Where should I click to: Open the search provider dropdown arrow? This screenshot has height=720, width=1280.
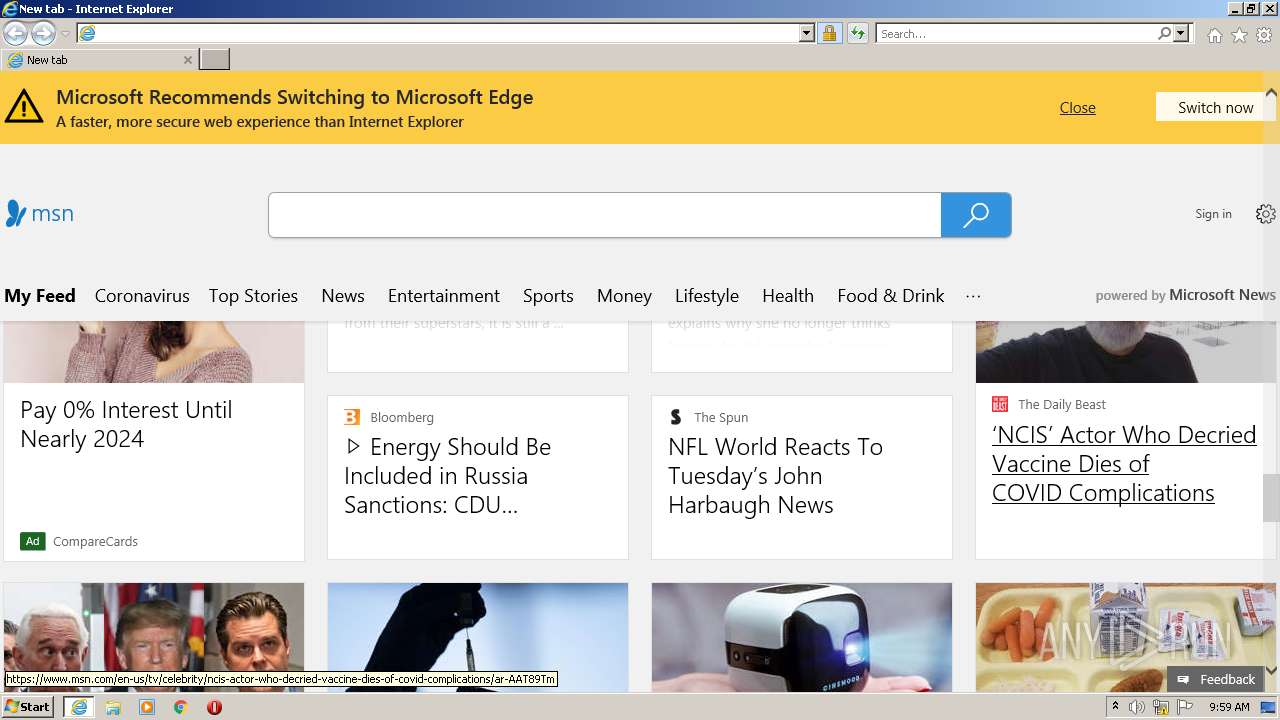(1181, 33)
